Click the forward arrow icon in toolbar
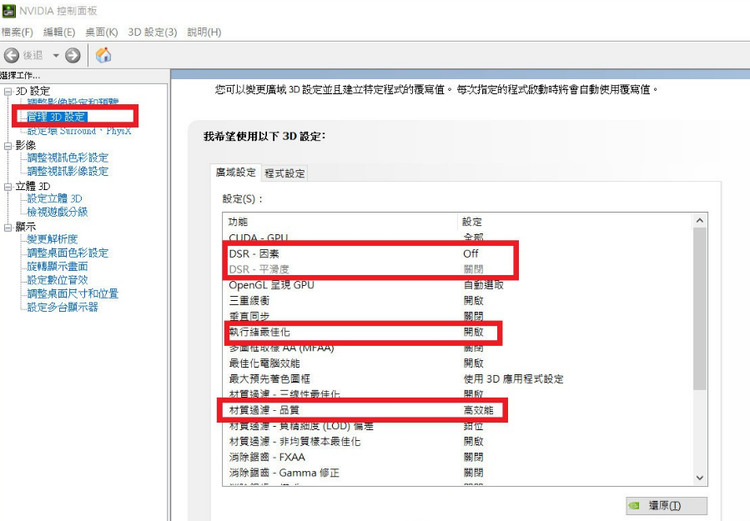Image resolution: width=750 pixels, height=521 pixels. click(x=73, y=55)
